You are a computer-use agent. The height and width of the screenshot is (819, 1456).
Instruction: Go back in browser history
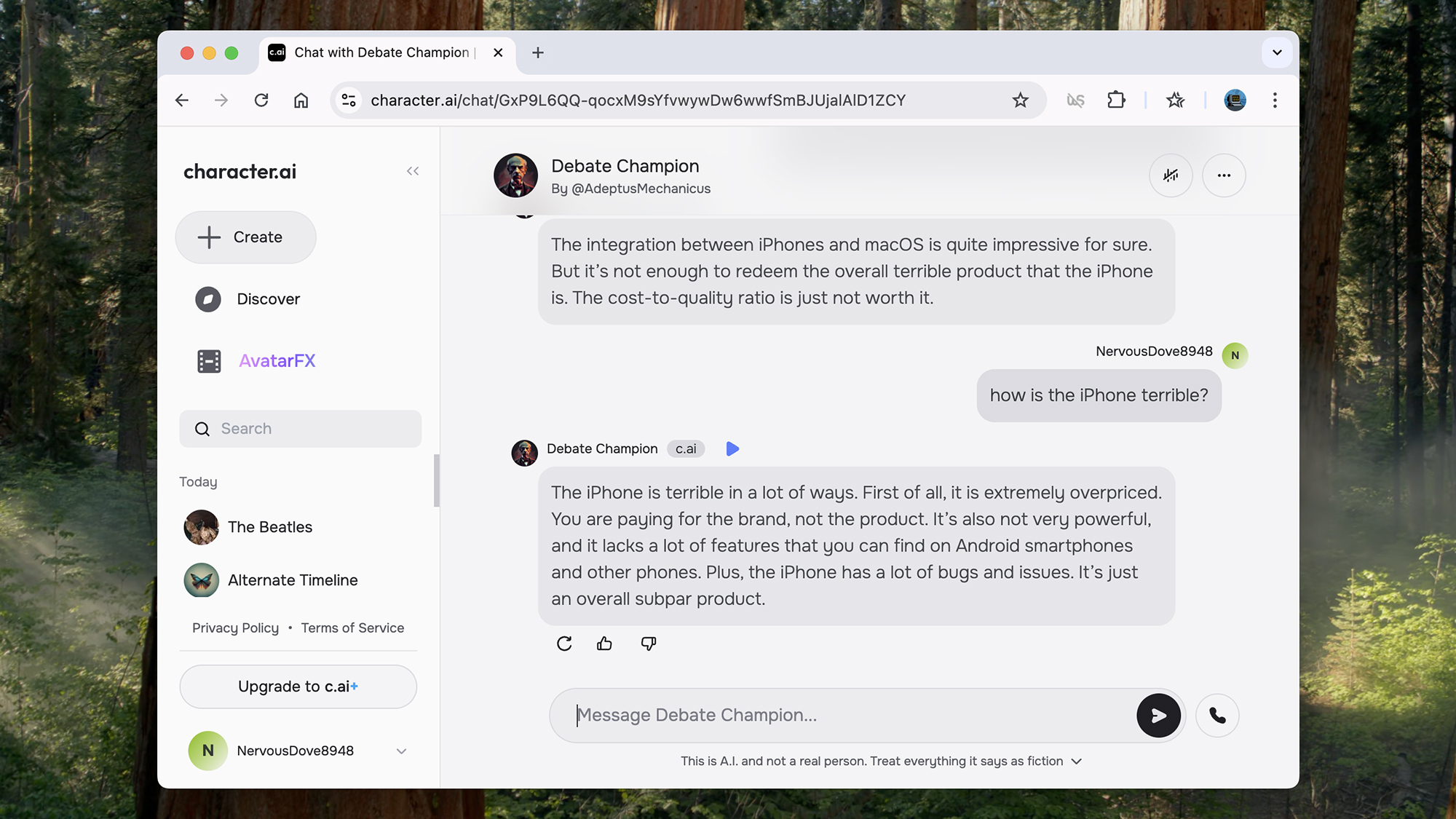point(182,100)
